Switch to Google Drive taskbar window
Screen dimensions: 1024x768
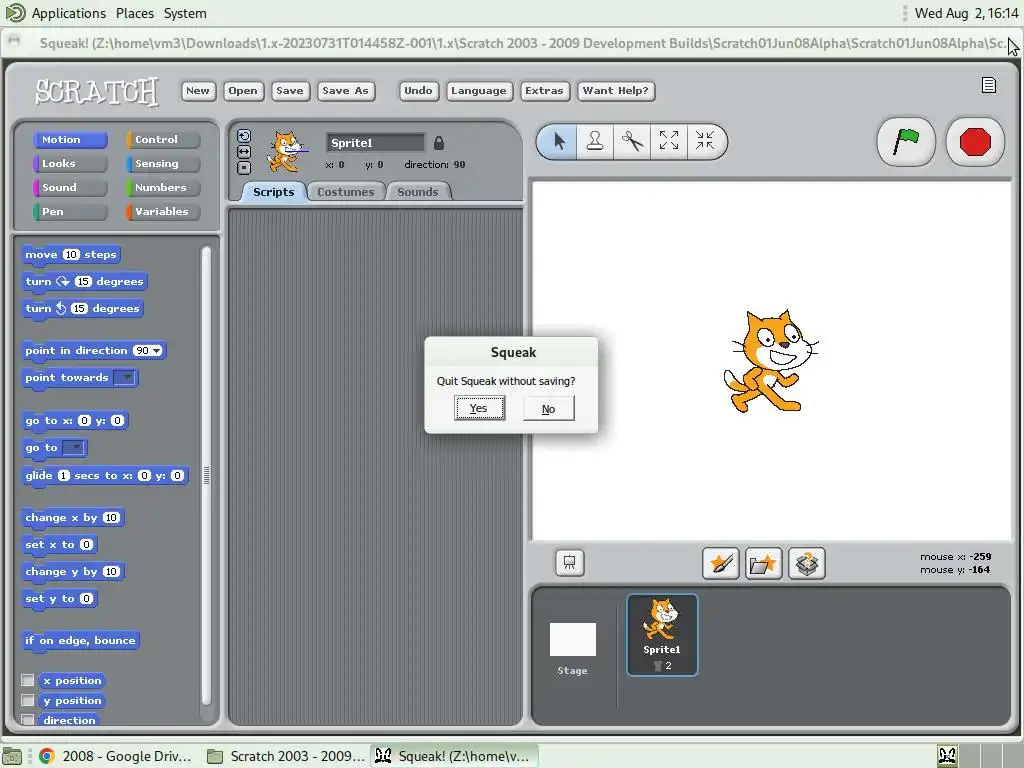116,756
